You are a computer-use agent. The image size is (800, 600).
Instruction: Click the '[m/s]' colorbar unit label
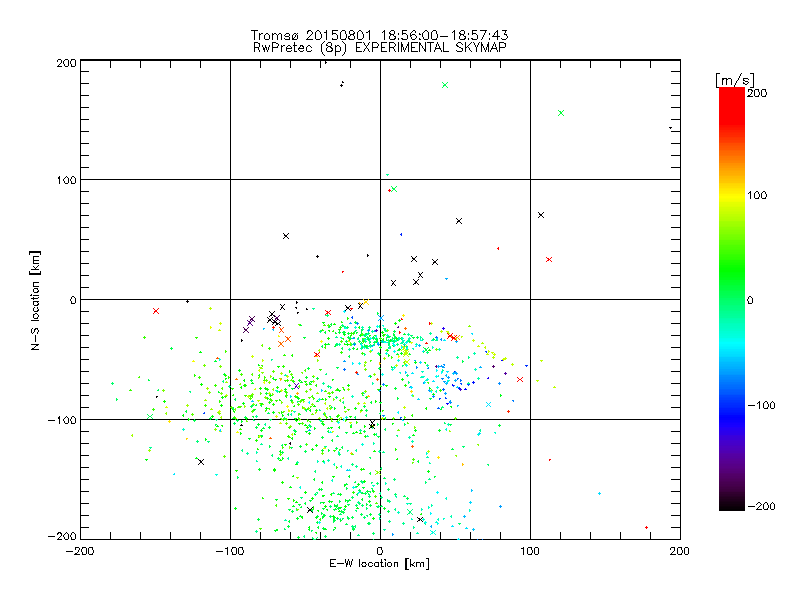pos(735,80)
